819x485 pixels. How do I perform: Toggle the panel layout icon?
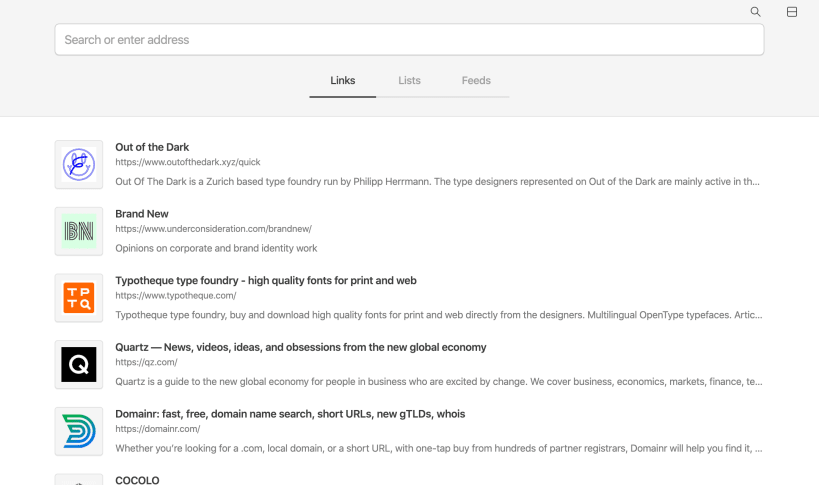pyautogui.click(x=792, y=12)
